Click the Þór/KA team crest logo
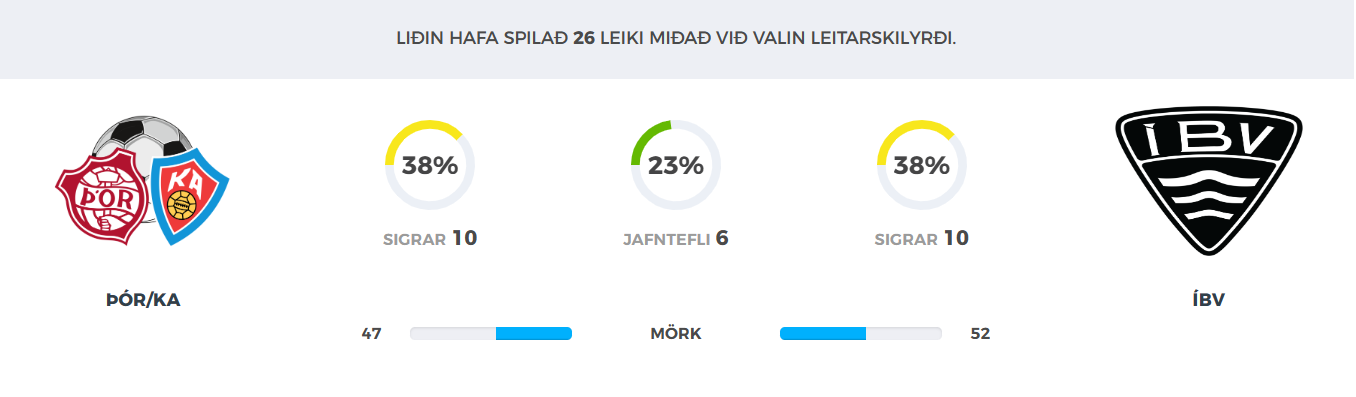The image size is (1356, 397). (142, 185)
